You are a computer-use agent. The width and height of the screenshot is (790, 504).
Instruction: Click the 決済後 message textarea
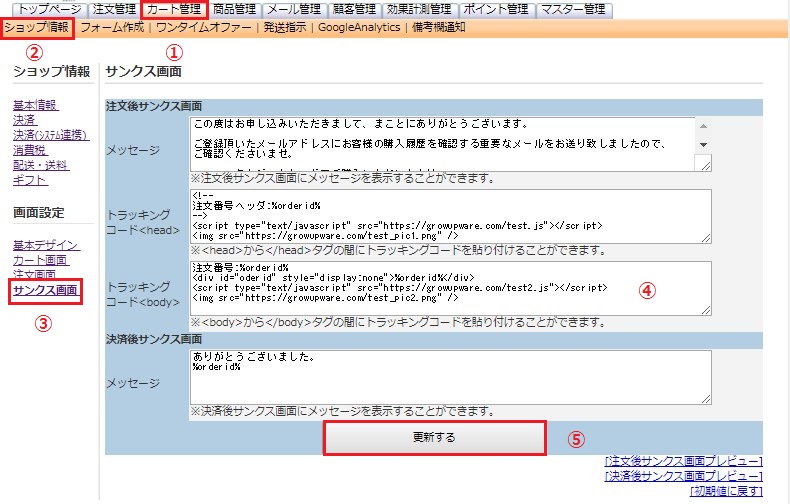coord(450,377)
